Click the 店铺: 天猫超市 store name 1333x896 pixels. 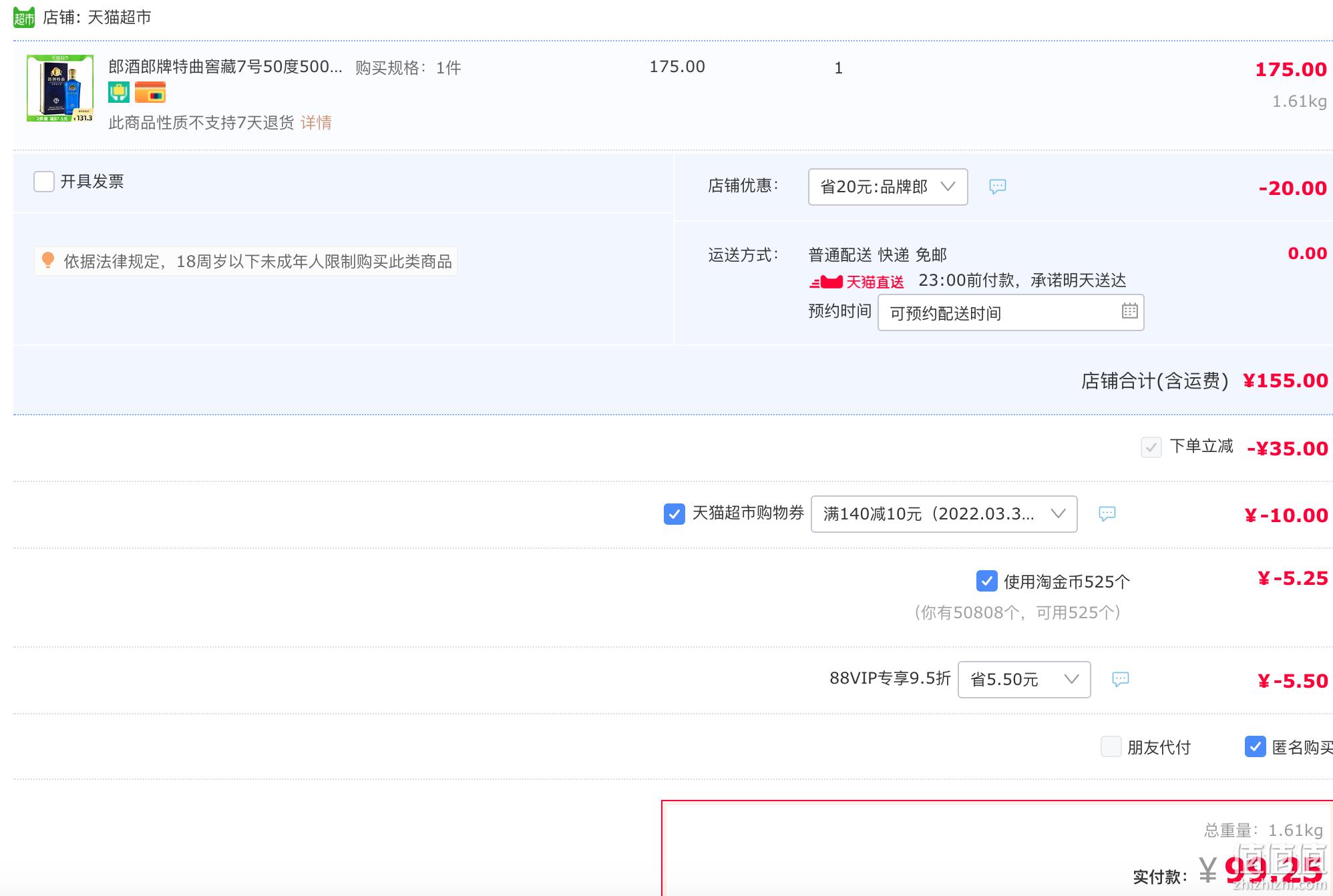[x=97, y=17]
